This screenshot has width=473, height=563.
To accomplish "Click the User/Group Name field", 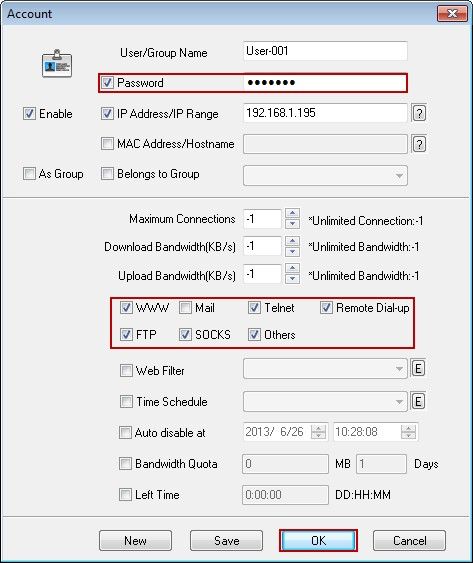I will coord(325,51).
